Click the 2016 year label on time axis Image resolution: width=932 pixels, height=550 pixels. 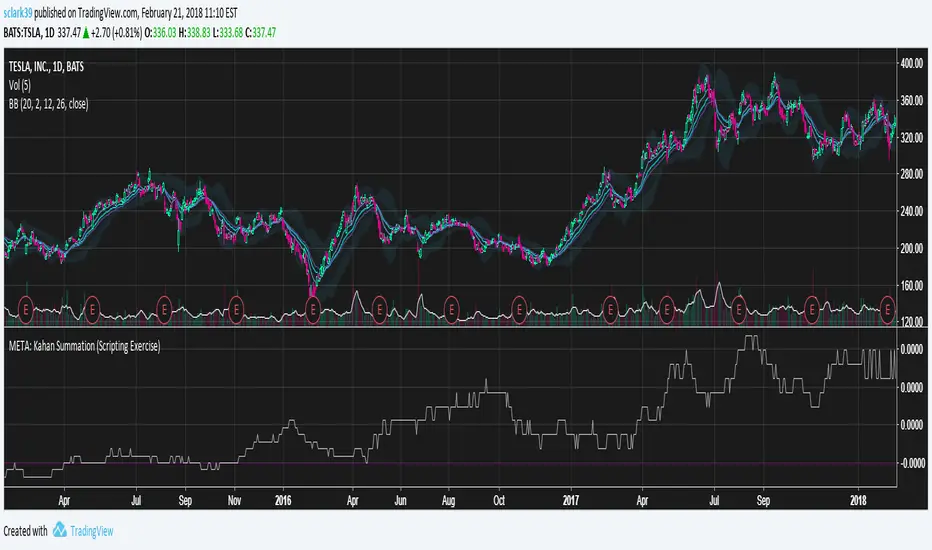click(x=283, y=501)
